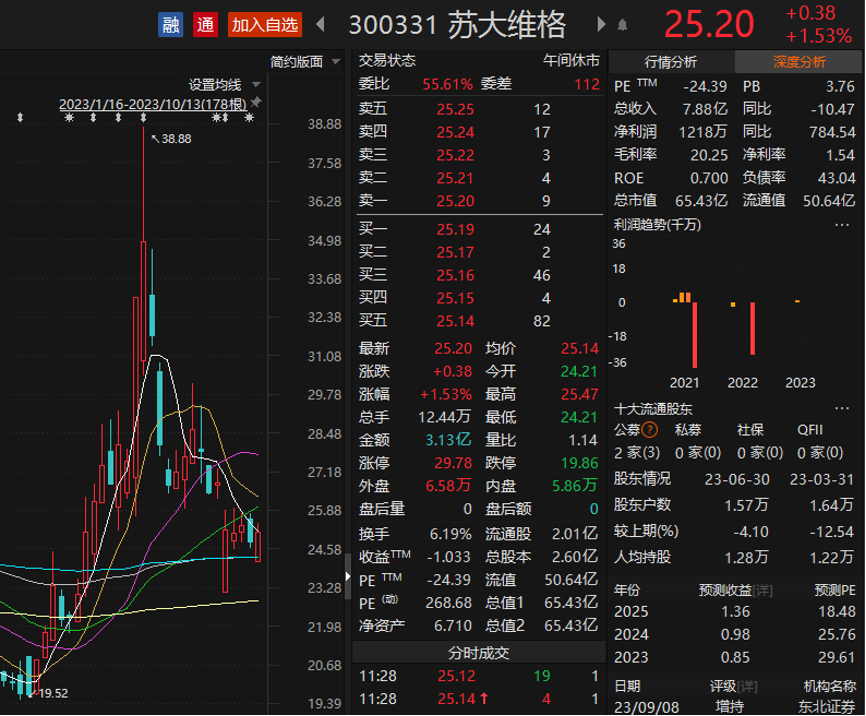The height and width of the screenshot is (716, 866).
Task: Click the 2022 red loss bar in profit chart
Action: (752, 328)
